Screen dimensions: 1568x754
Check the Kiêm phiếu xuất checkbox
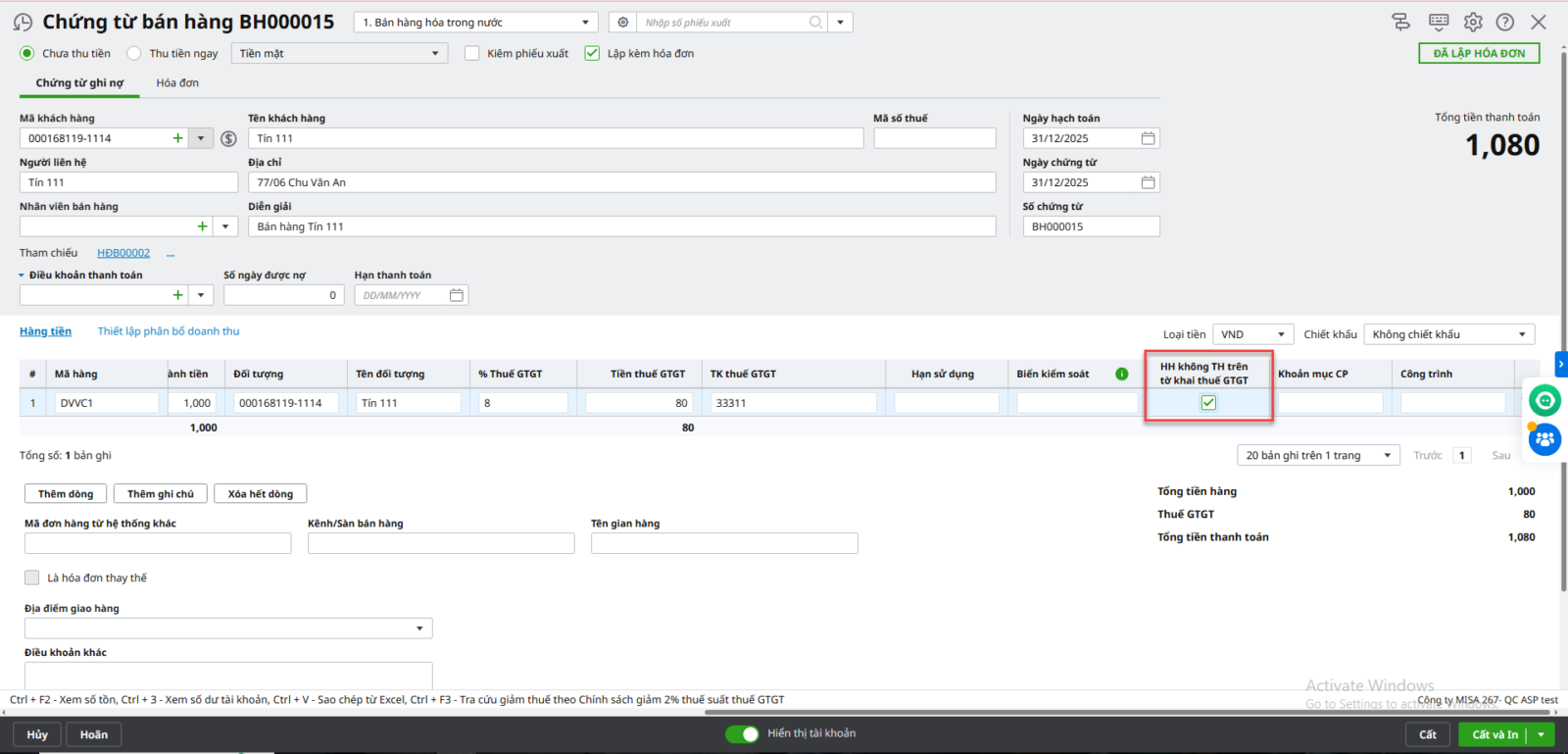472,53
